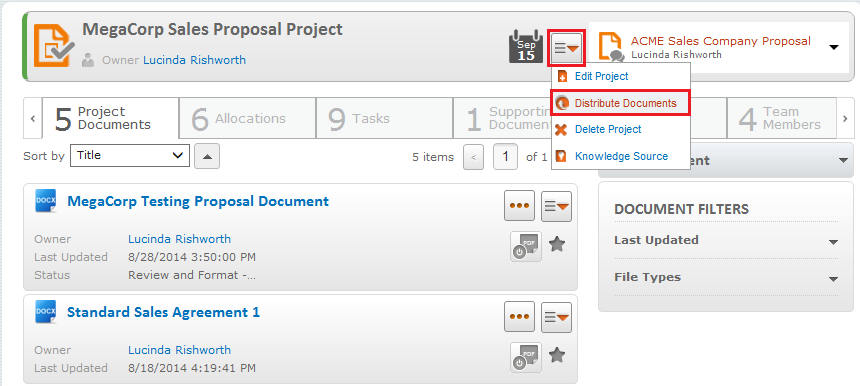Open ellipsis options for Standard Sales Agreement 1
The image size is (860, 386).
point(519,317)
